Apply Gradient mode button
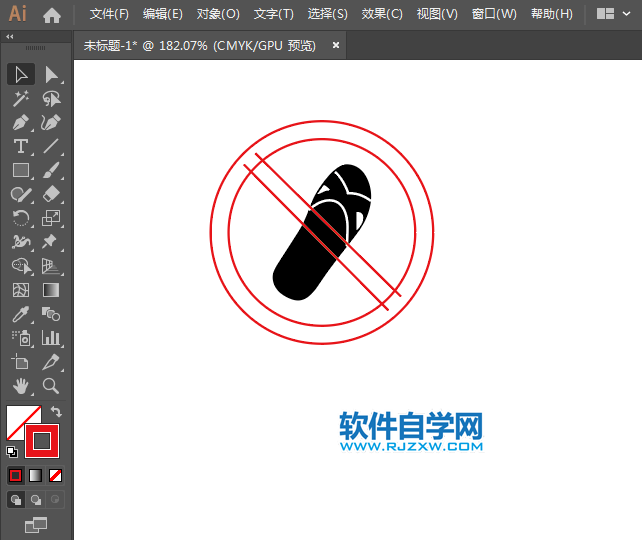Viewport: 642px width, 540px height. tap(36, 476)
